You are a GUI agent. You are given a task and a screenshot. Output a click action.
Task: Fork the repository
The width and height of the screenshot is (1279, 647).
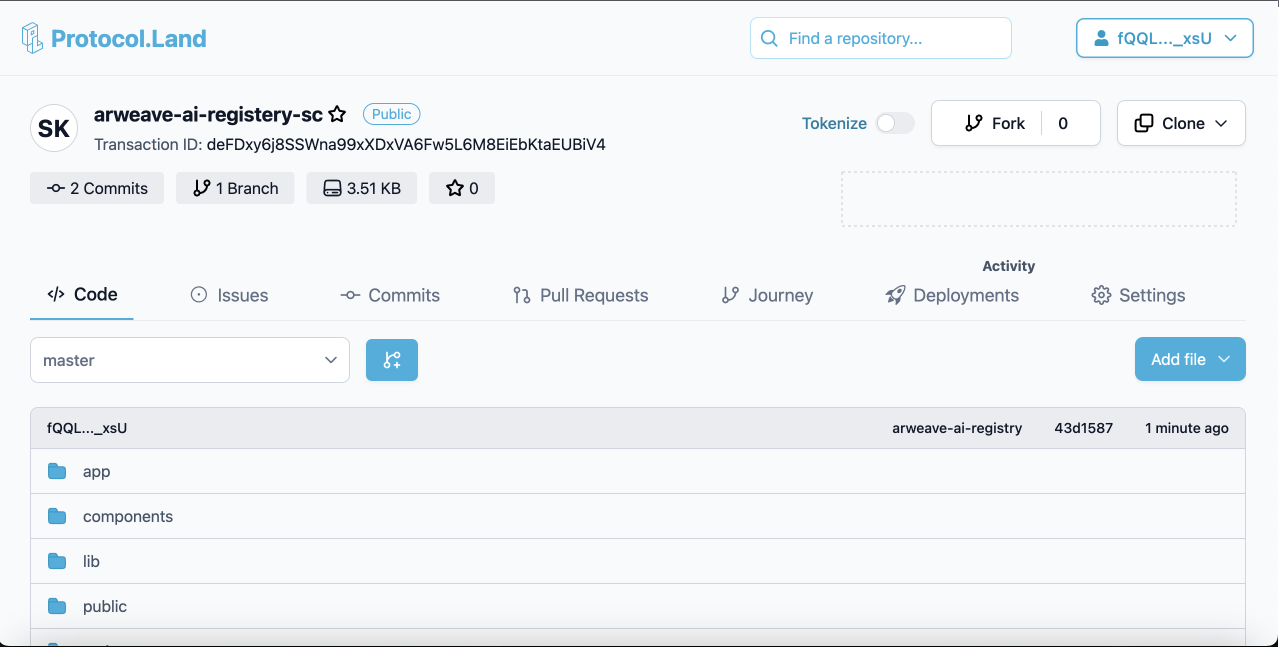tap(994, 123)
